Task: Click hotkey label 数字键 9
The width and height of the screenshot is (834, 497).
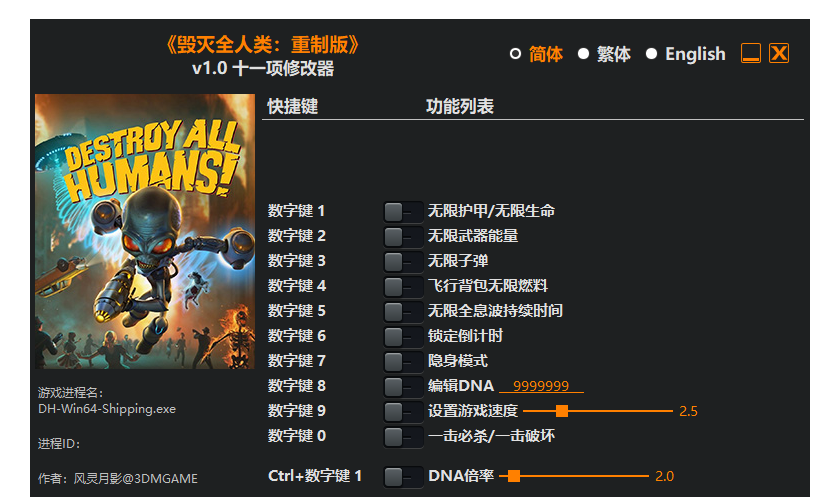Action: (296, 411)
